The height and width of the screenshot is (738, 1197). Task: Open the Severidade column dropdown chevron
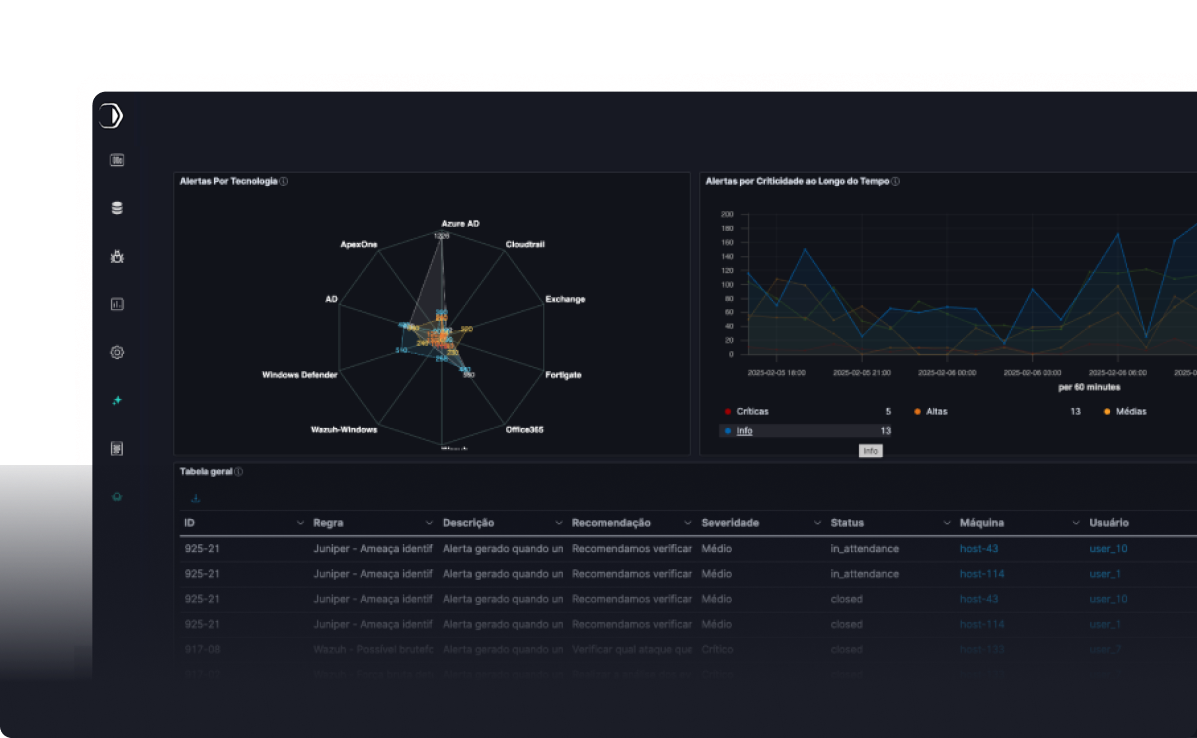click(817, 523)
